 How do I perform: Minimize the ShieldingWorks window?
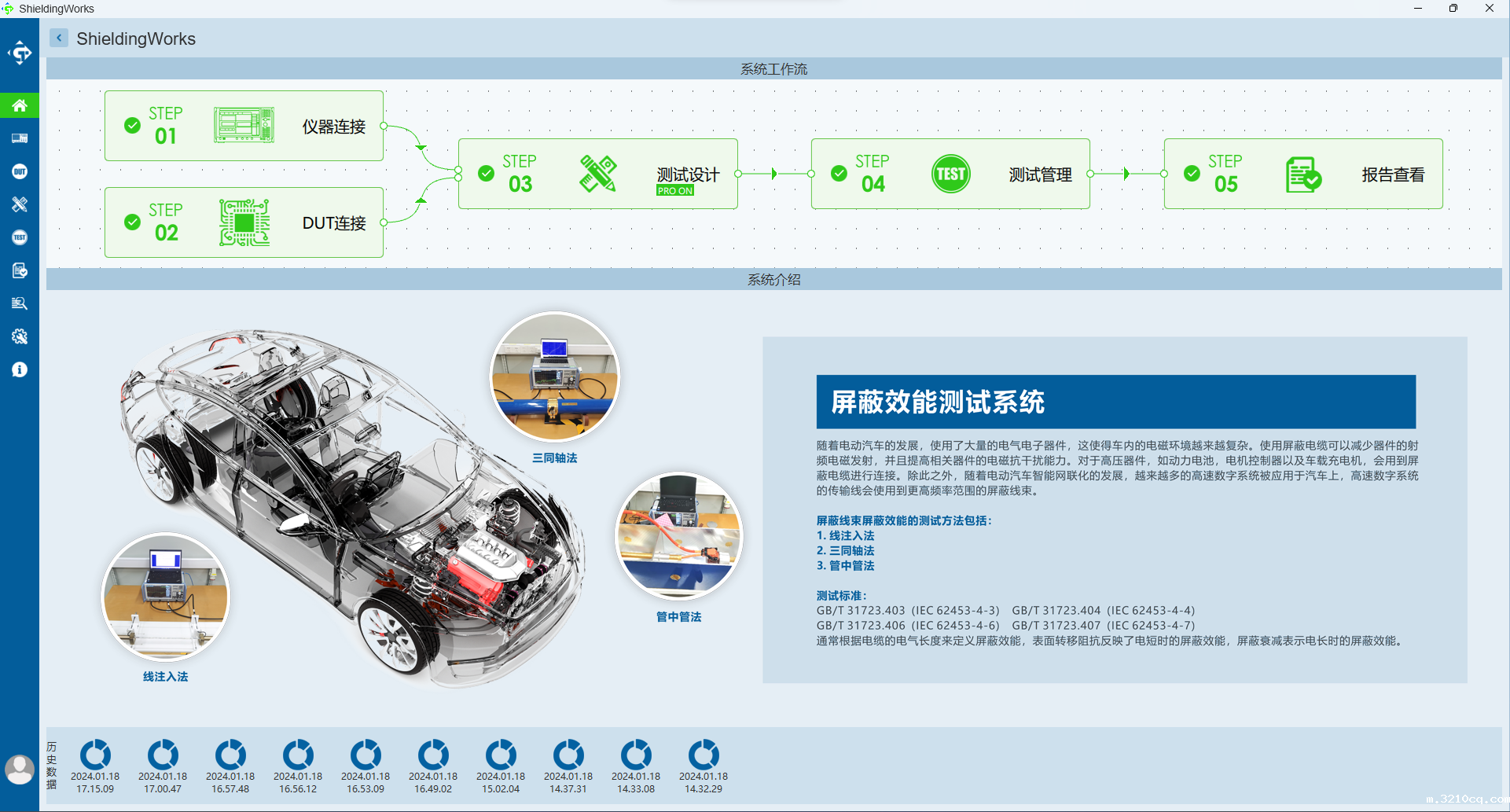(1418, 9)
